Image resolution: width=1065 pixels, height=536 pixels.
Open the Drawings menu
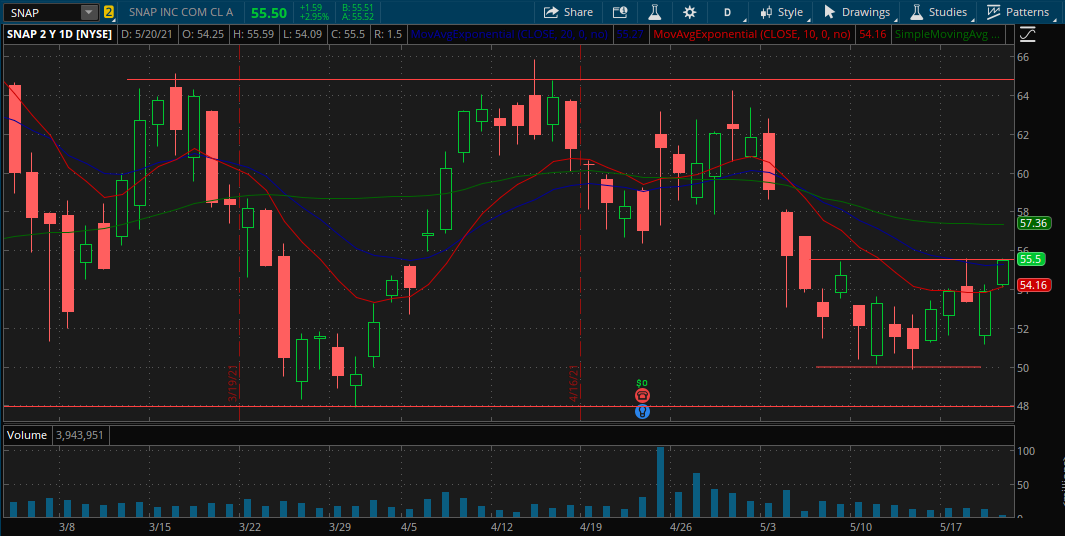[856, 12]
